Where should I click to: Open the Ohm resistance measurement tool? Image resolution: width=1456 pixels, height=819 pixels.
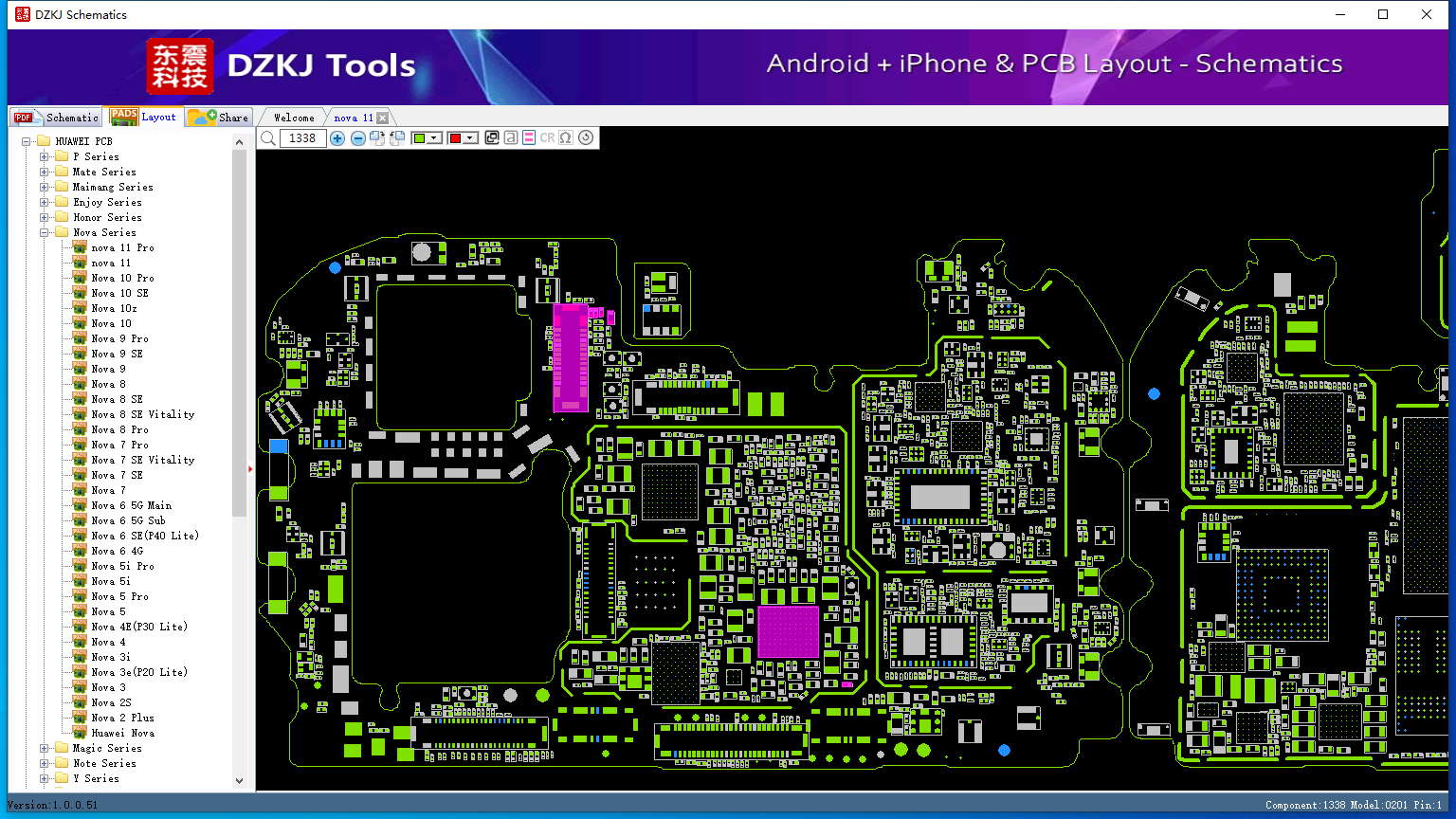(x=564, y=137)
